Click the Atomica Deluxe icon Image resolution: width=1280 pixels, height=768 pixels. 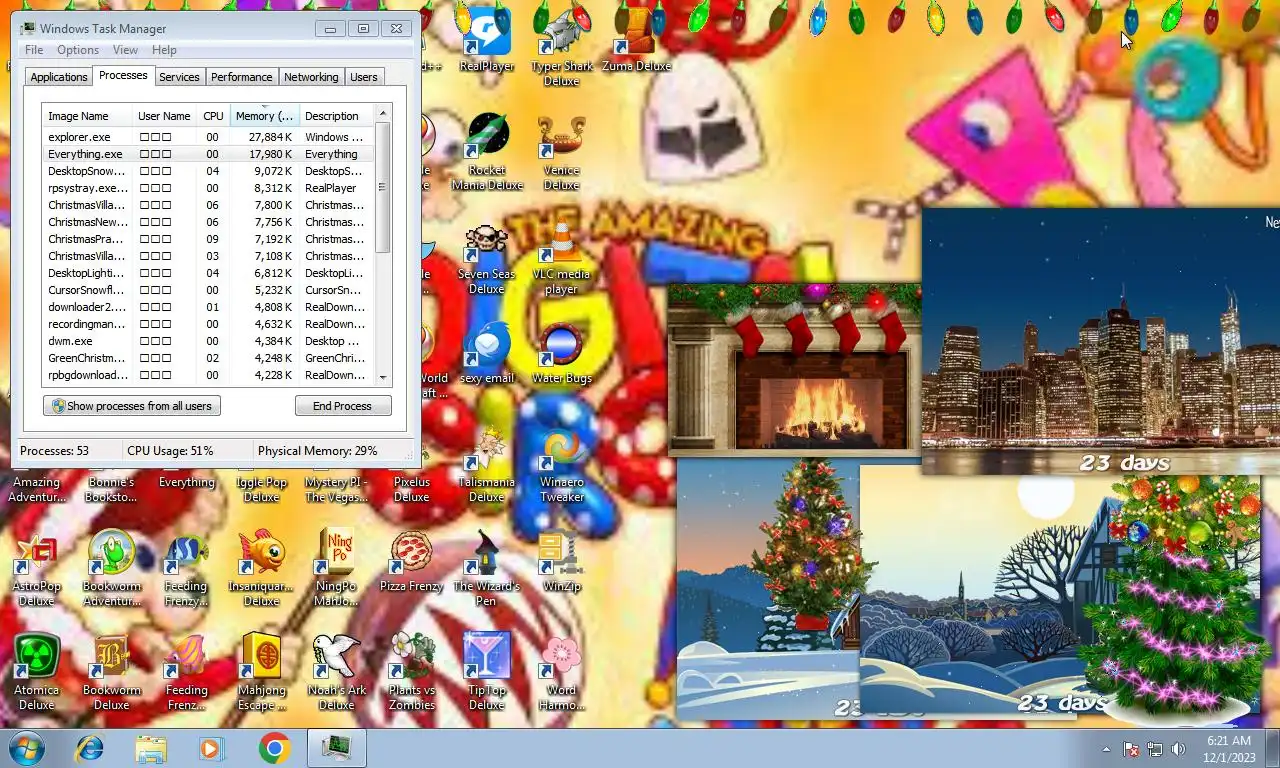(36, 671)
